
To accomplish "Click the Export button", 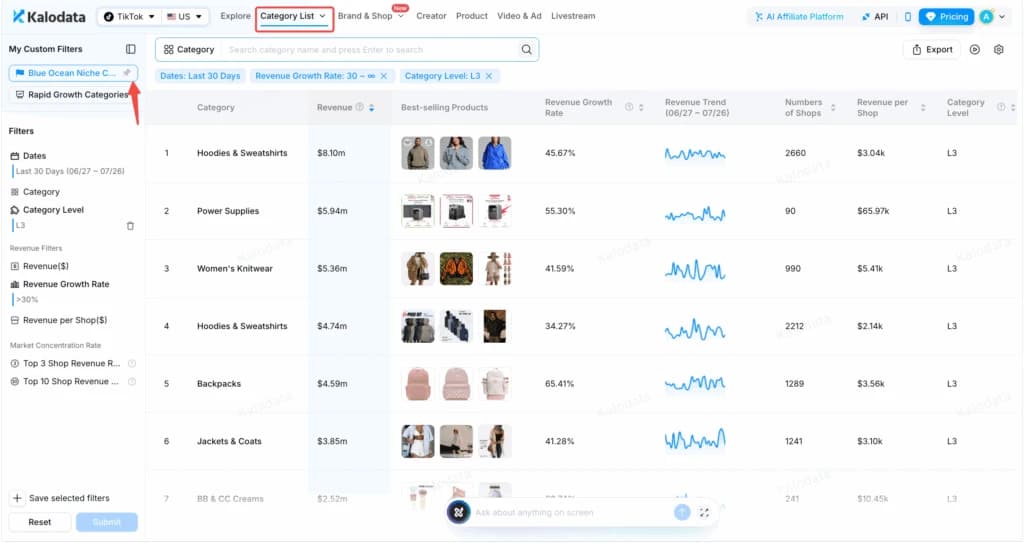I will pos(932,50).
